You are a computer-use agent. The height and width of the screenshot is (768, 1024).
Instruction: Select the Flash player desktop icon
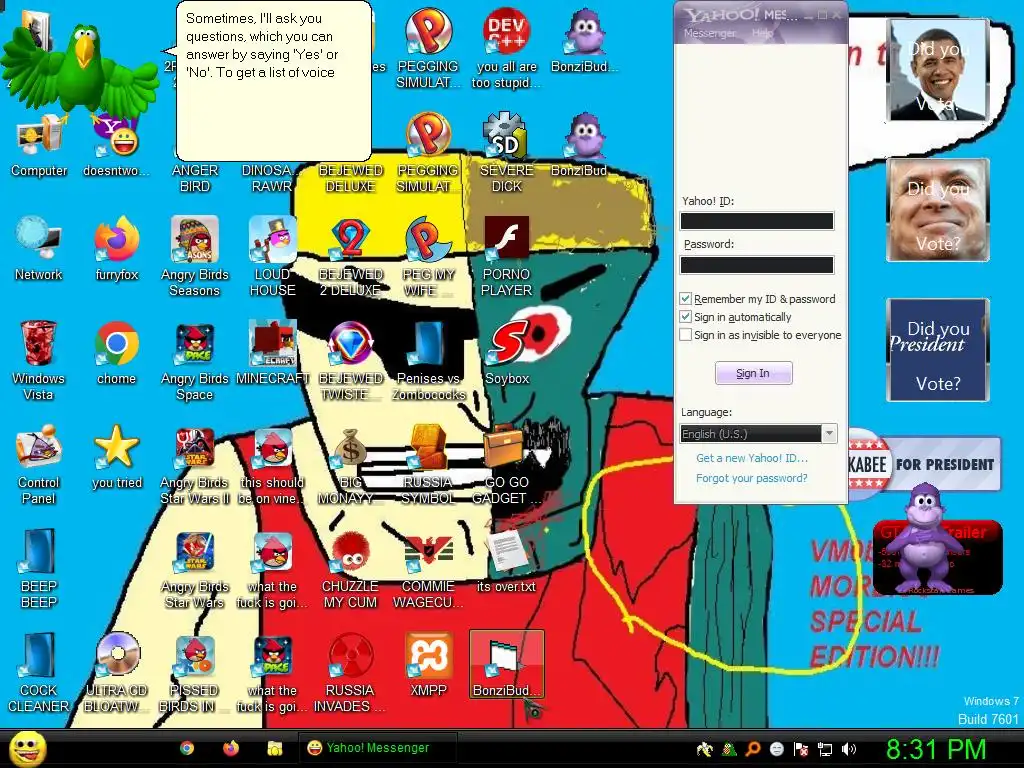point(507,256)
